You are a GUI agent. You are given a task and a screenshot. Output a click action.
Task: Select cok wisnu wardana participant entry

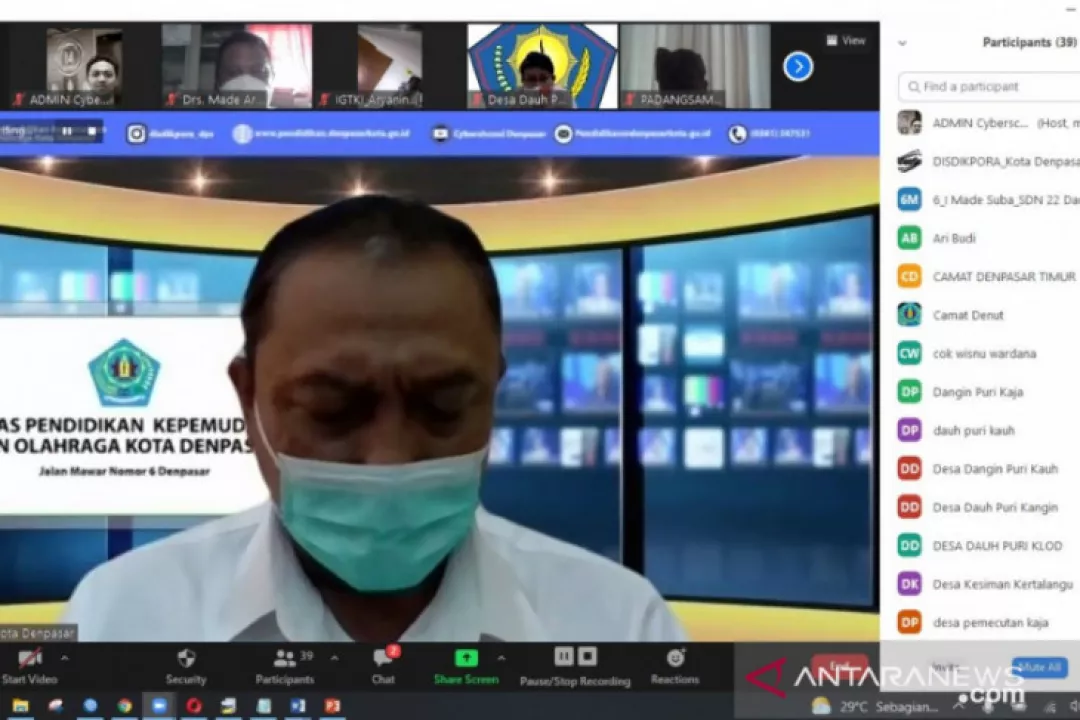tap(983, 354)
